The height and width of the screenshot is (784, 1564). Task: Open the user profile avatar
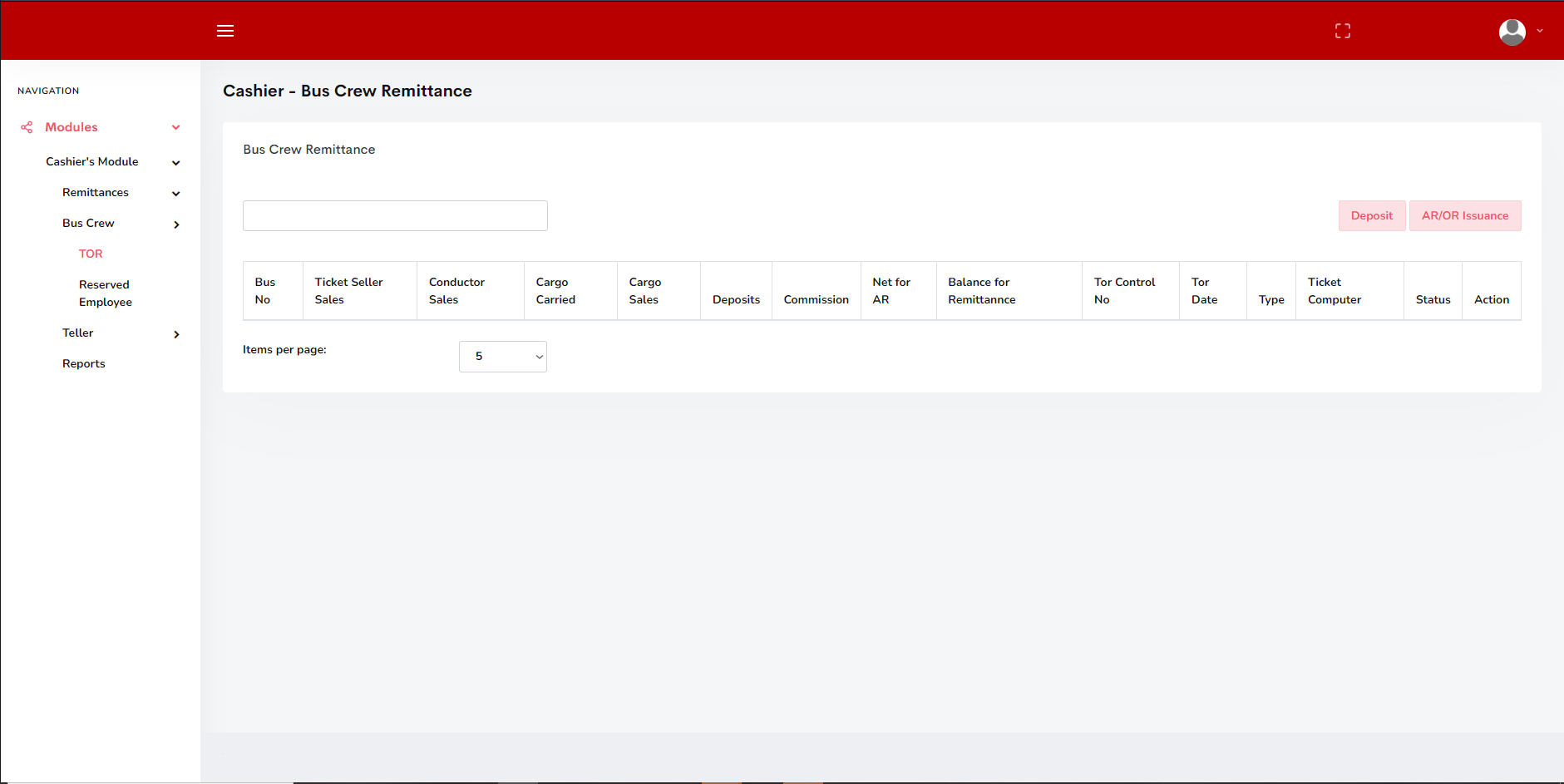click(1512, 32)
